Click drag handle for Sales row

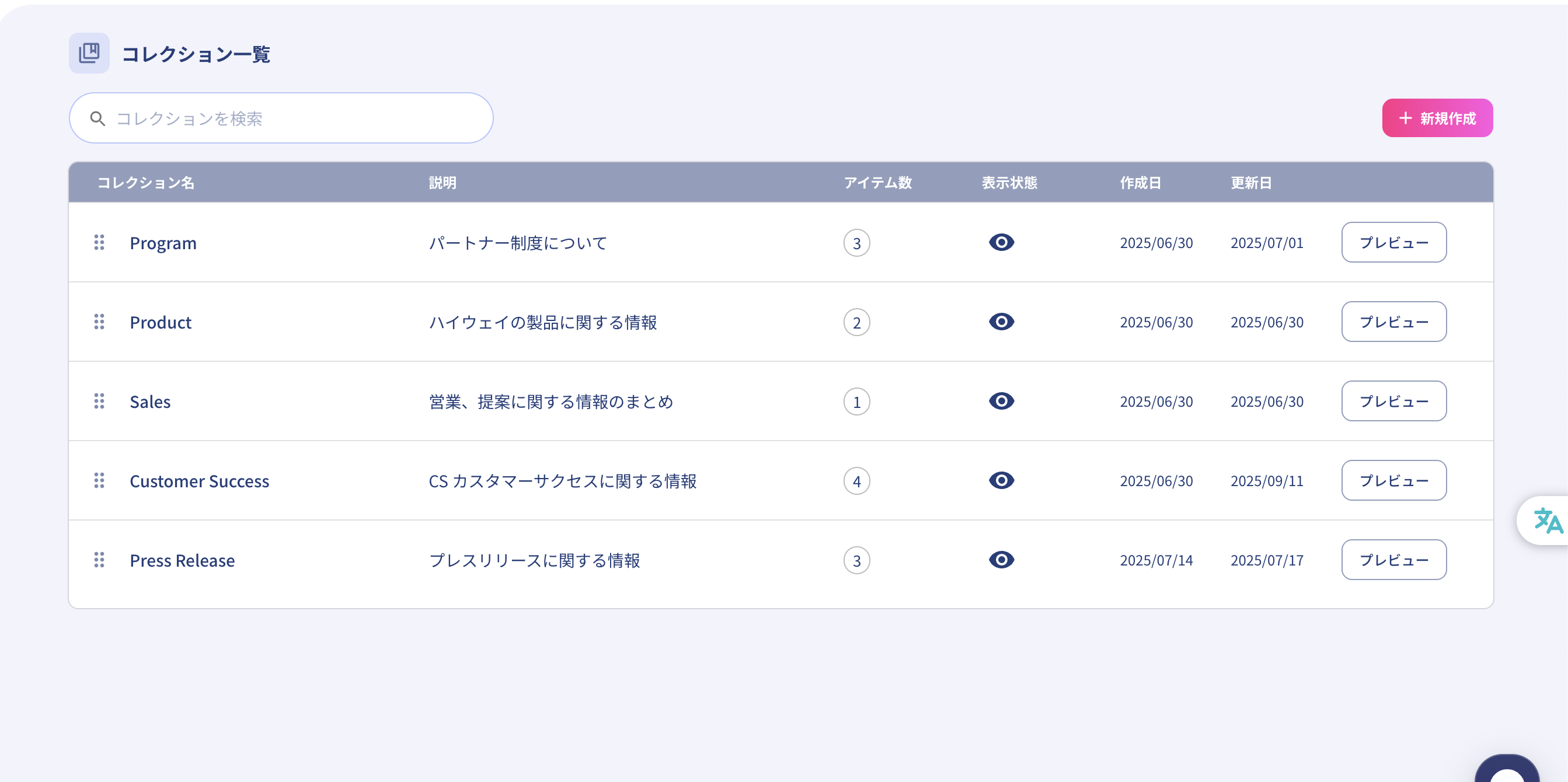(x=99, y=401)
